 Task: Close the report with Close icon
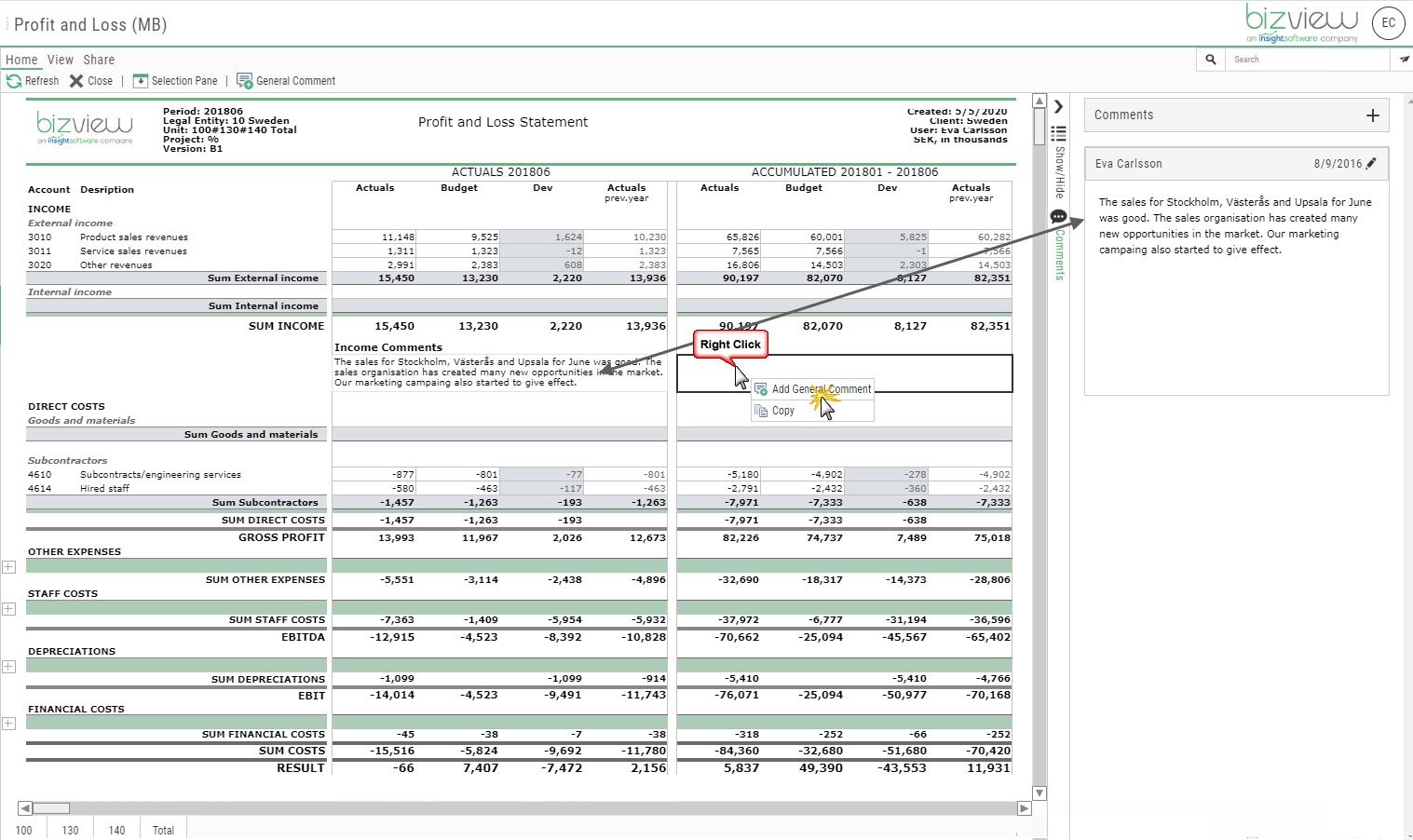coord(76,81)
